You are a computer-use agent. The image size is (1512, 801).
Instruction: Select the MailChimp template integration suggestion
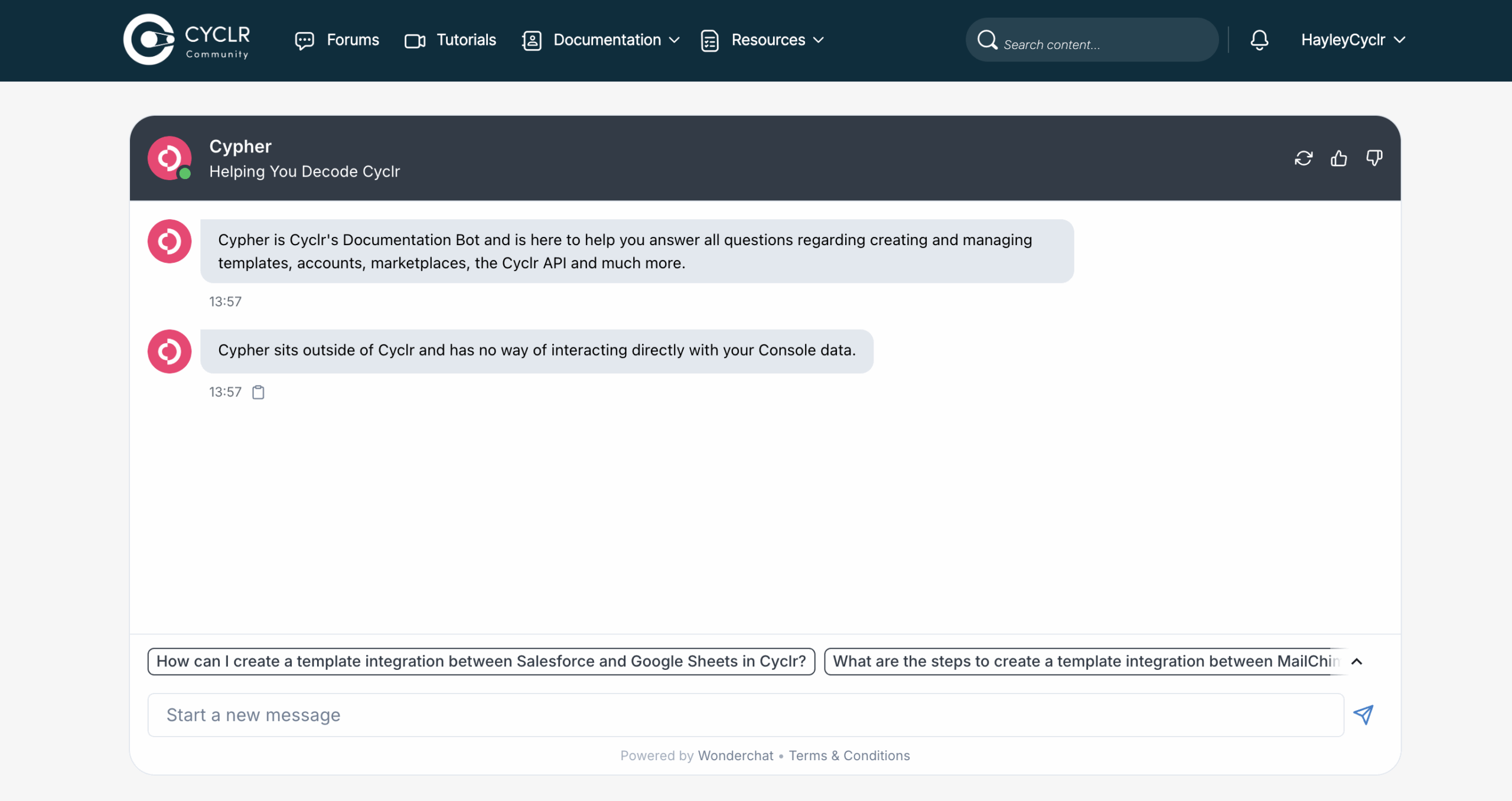[1086, 662]
